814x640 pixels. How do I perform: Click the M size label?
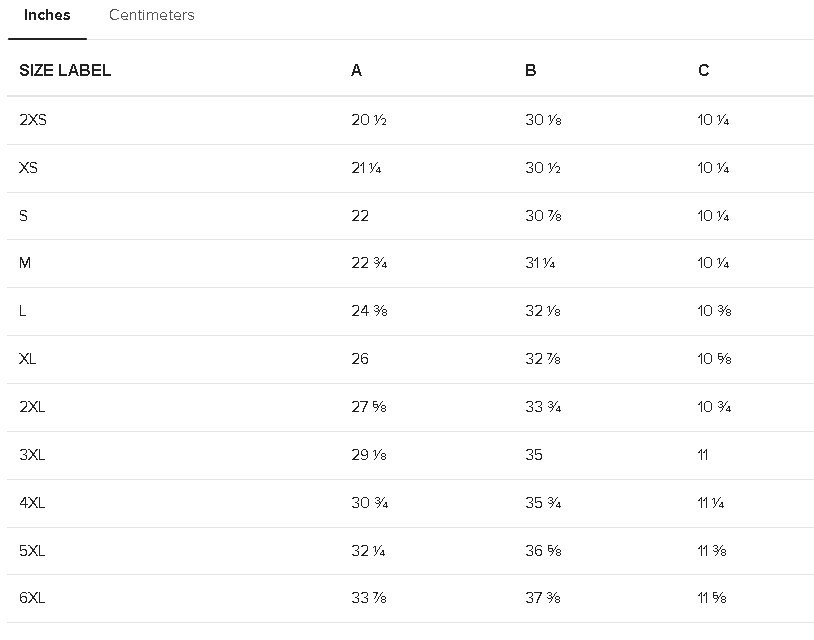pos(25,263)
